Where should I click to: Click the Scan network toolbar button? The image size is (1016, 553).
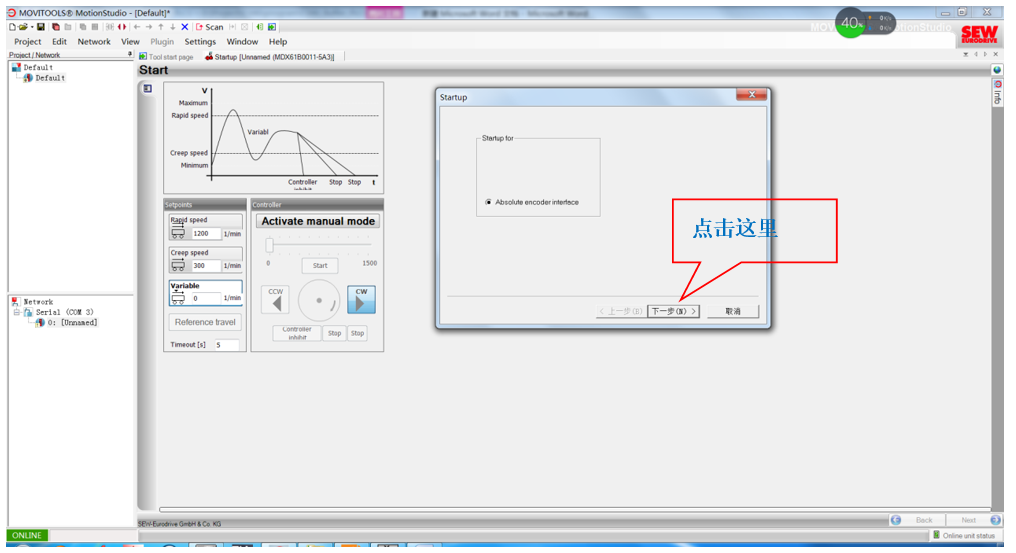pyautogui.click(x=209, y=27)
